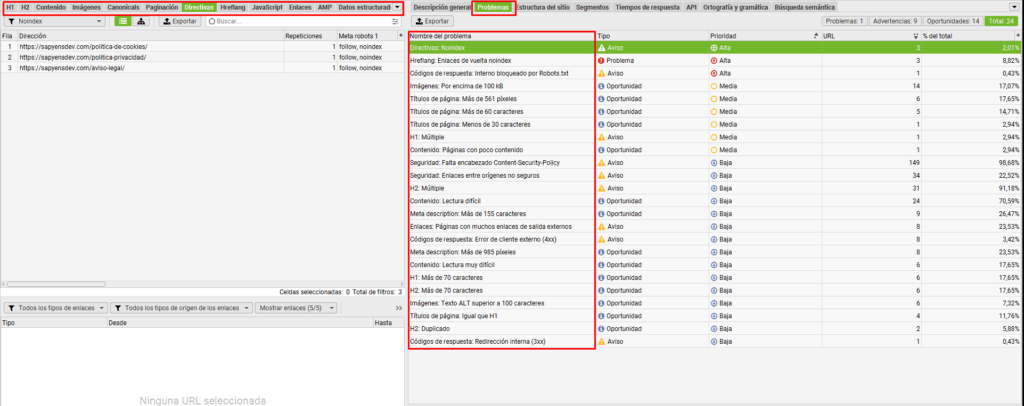Click red Problema icon in Hreflang row
1024x406 pixels.
[x=601, y=61]
